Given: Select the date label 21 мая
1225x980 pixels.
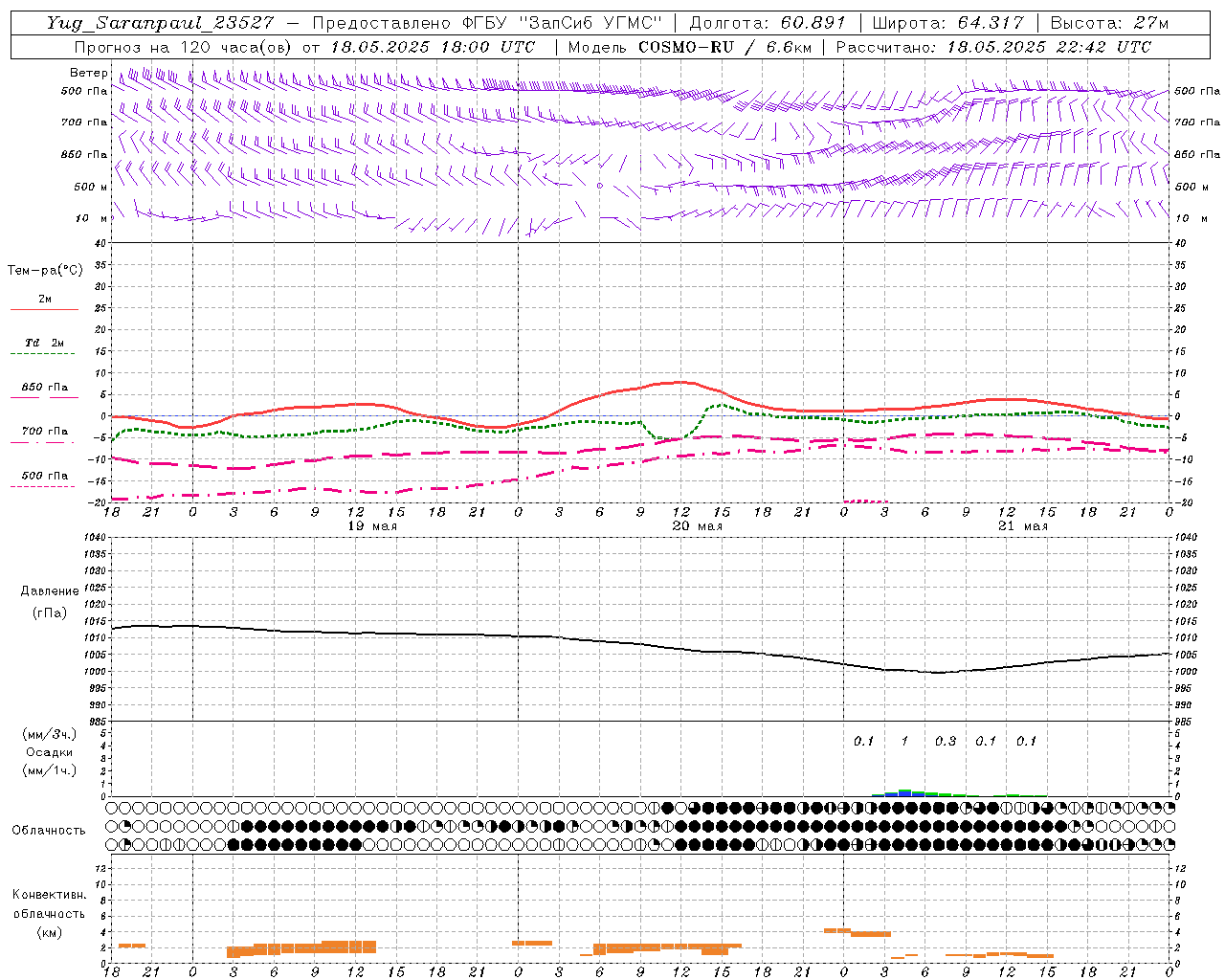Looking at the screenshot, I should pyautogui.click(x=1023, y=526).
